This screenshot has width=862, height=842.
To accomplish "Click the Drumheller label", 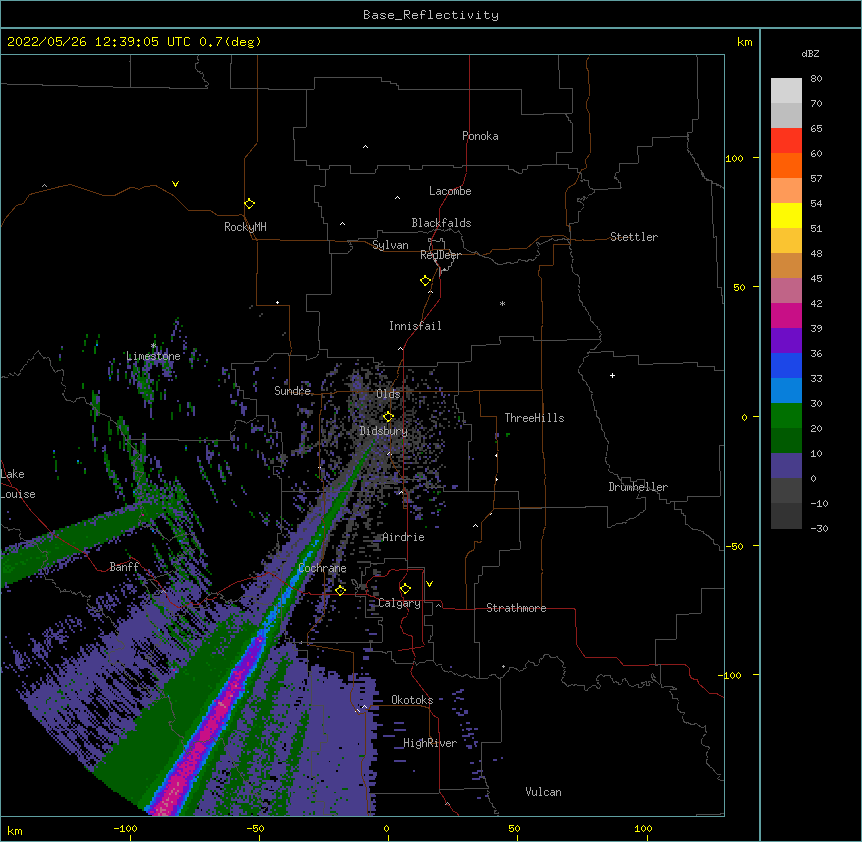I will point(638,487).
